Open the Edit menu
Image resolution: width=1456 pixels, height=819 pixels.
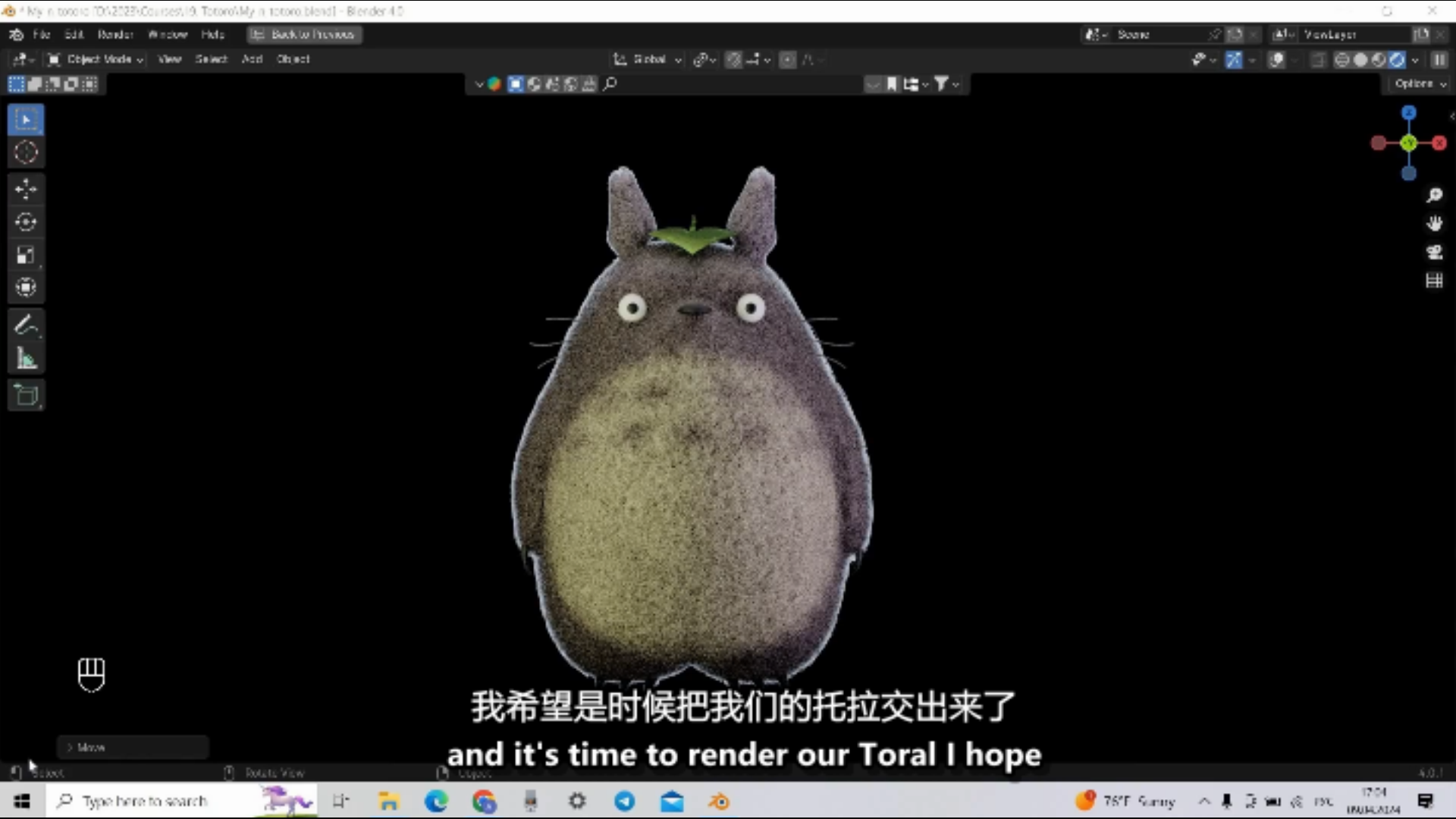74,34
